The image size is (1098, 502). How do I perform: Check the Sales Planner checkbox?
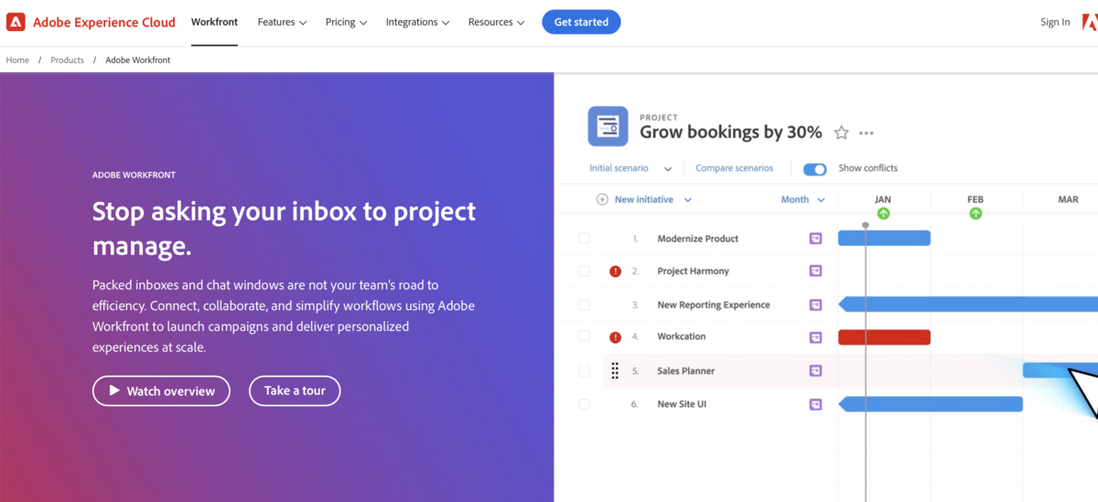pyautogui.click(x=584, y=370)
